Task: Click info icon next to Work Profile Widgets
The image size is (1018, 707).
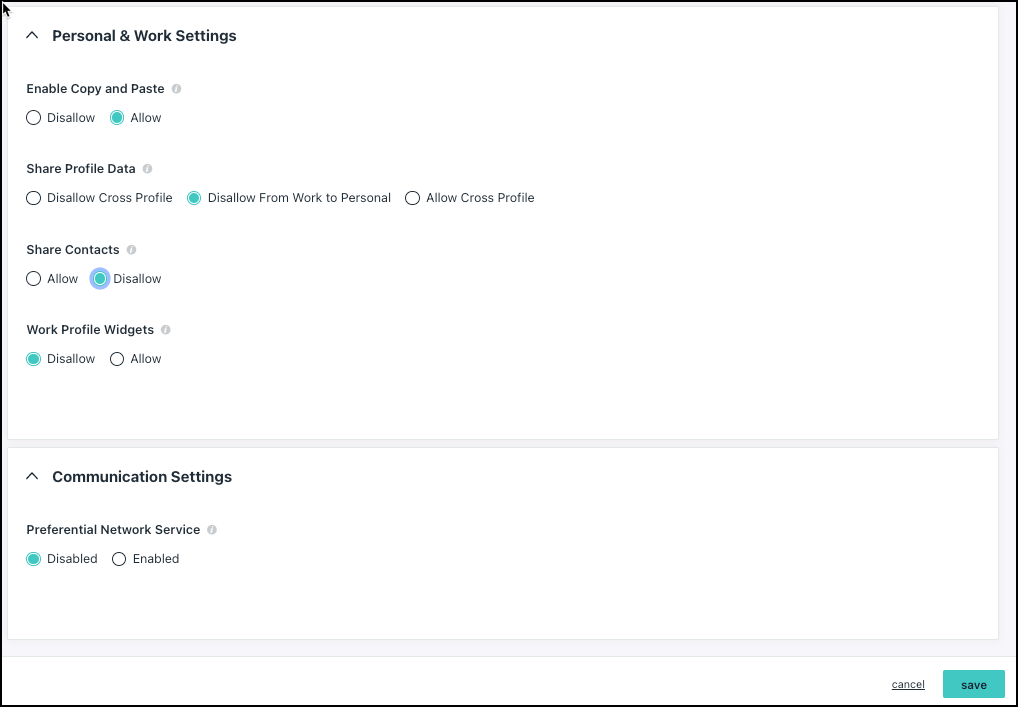Action: tap(166, 330)
